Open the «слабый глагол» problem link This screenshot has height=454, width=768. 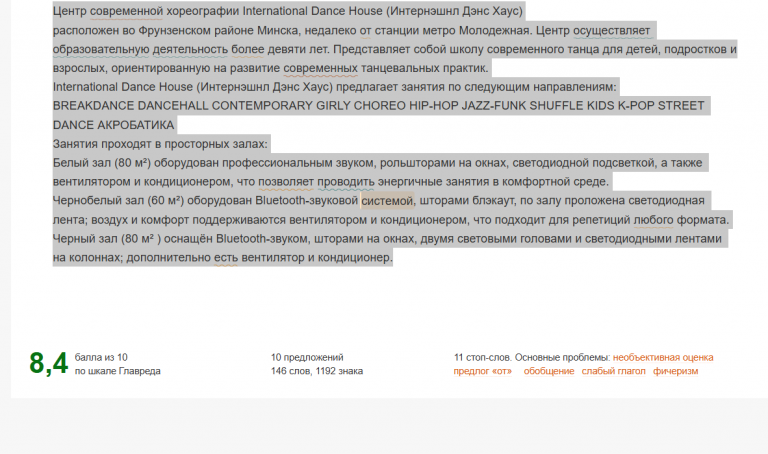click(613, 371)
